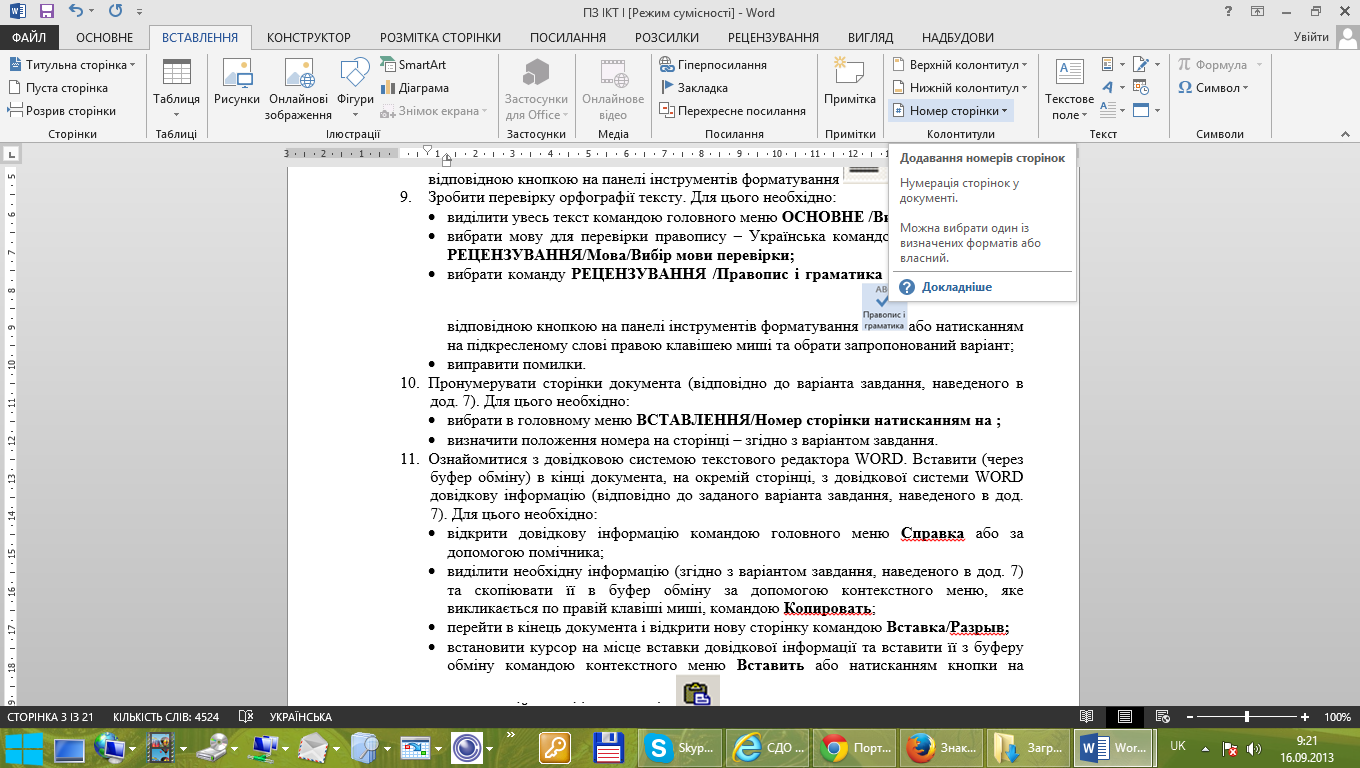
Task: Expand the Фігури shapes gallery
Action: (x=356, y=90)
